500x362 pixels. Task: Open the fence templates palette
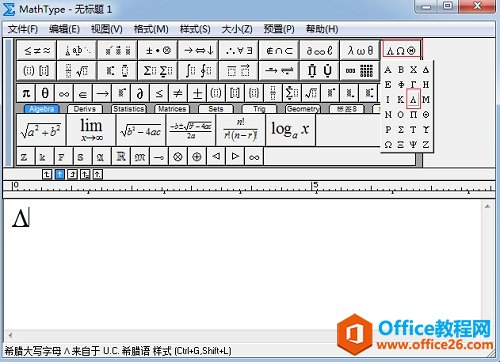coord(37,71)
